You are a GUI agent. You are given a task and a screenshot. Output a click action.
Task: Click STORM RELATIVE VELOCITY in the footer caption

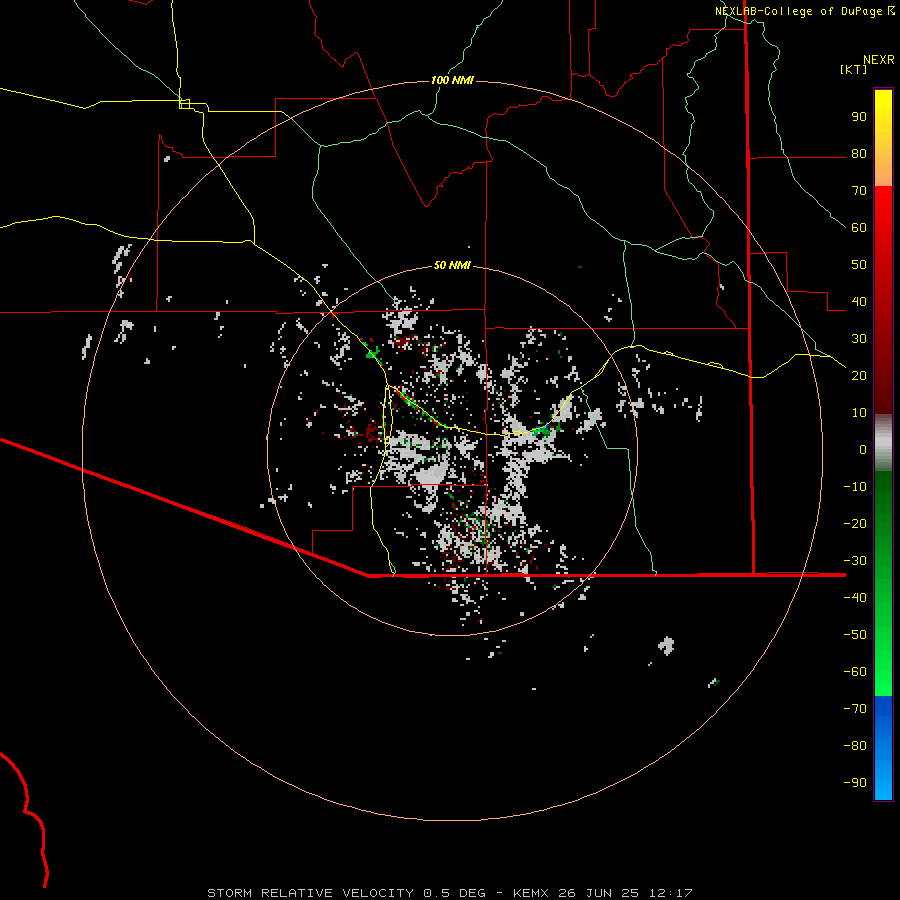[313, 893]
